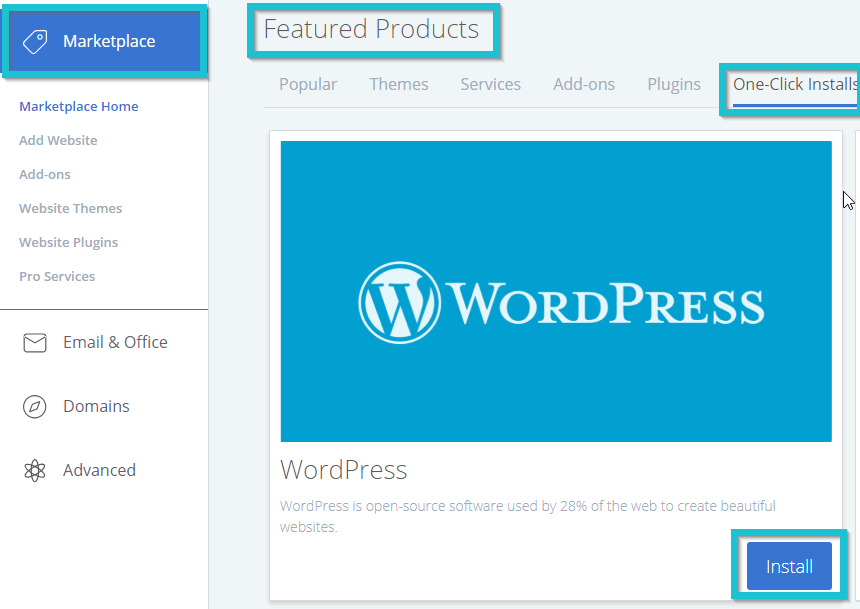The height and width of the screenshot is (609, 860).
Task: Go to the Domains section
Action: click(x=96, y=407)
